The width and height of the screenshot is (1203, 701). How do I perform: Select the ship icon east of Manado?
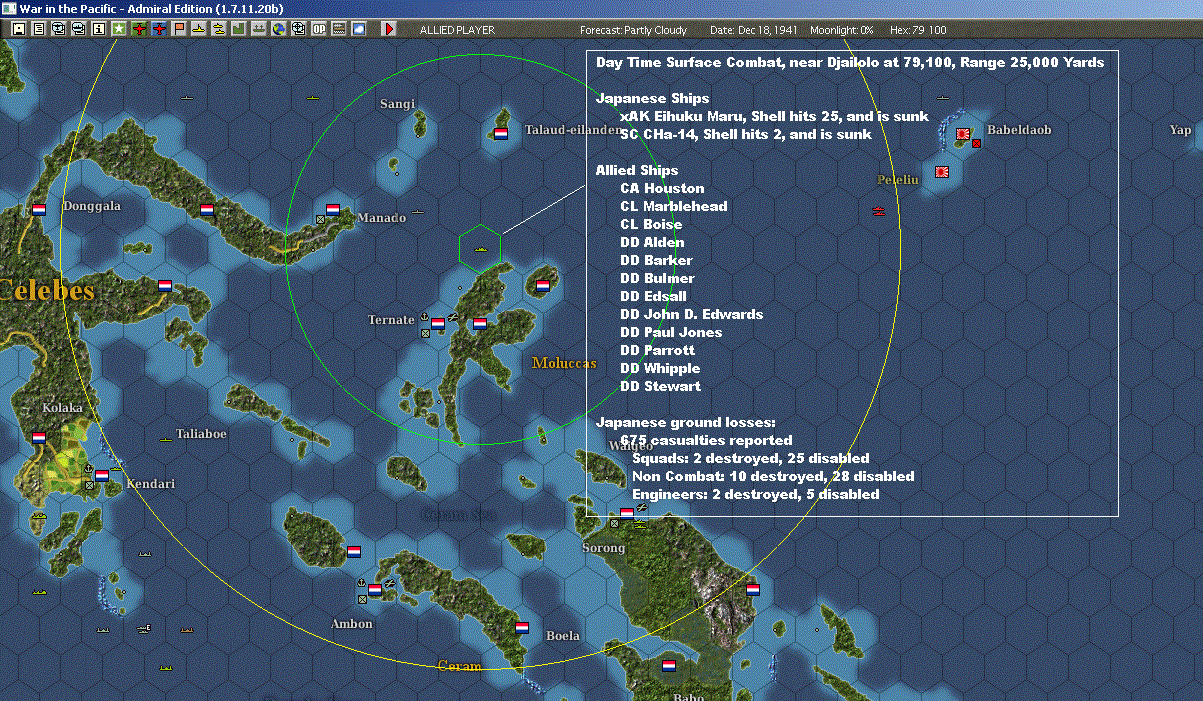tap(419, 213)
